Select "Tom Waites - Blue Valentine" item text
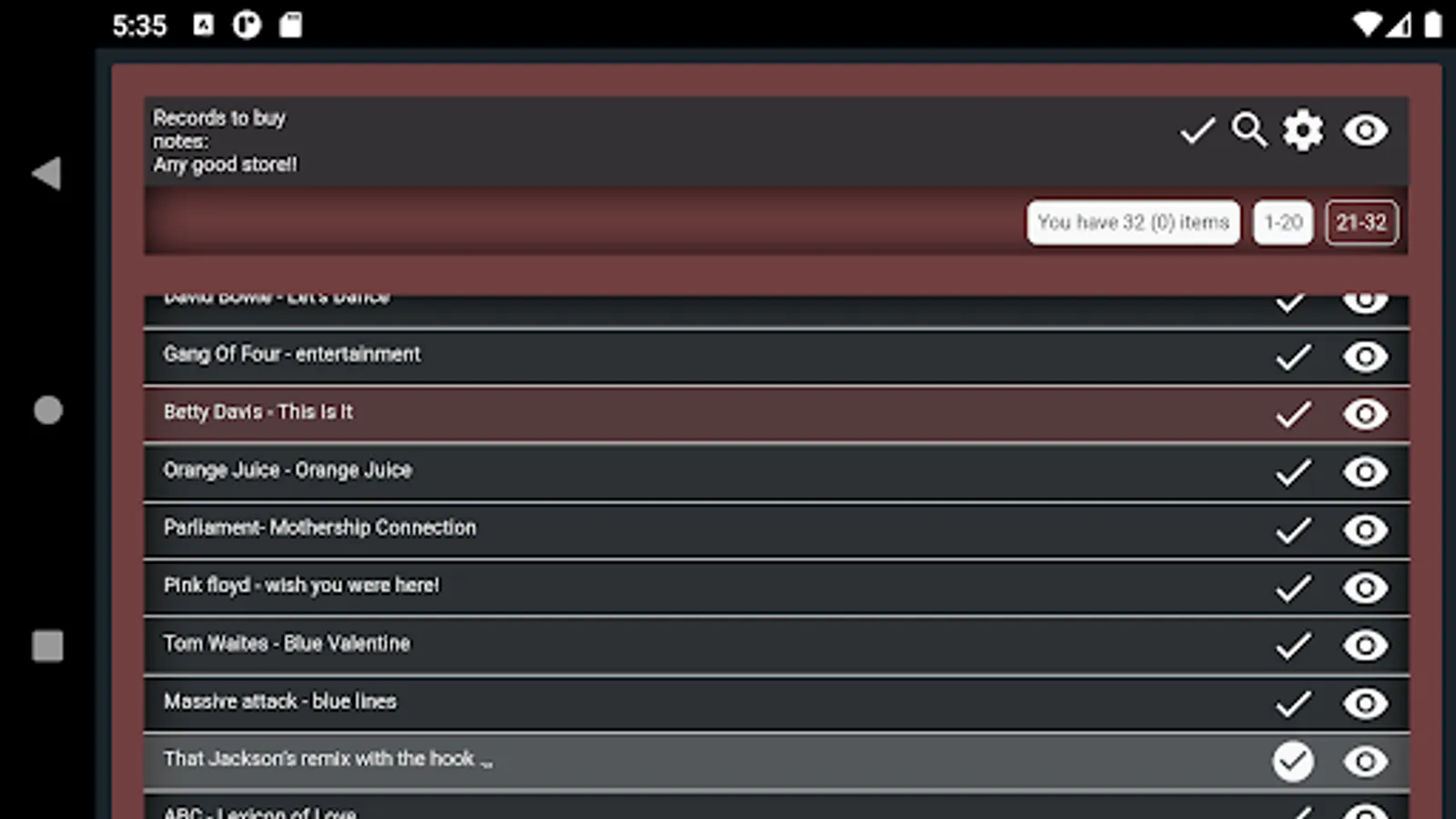1456x819 pixels. coord(287,643)
